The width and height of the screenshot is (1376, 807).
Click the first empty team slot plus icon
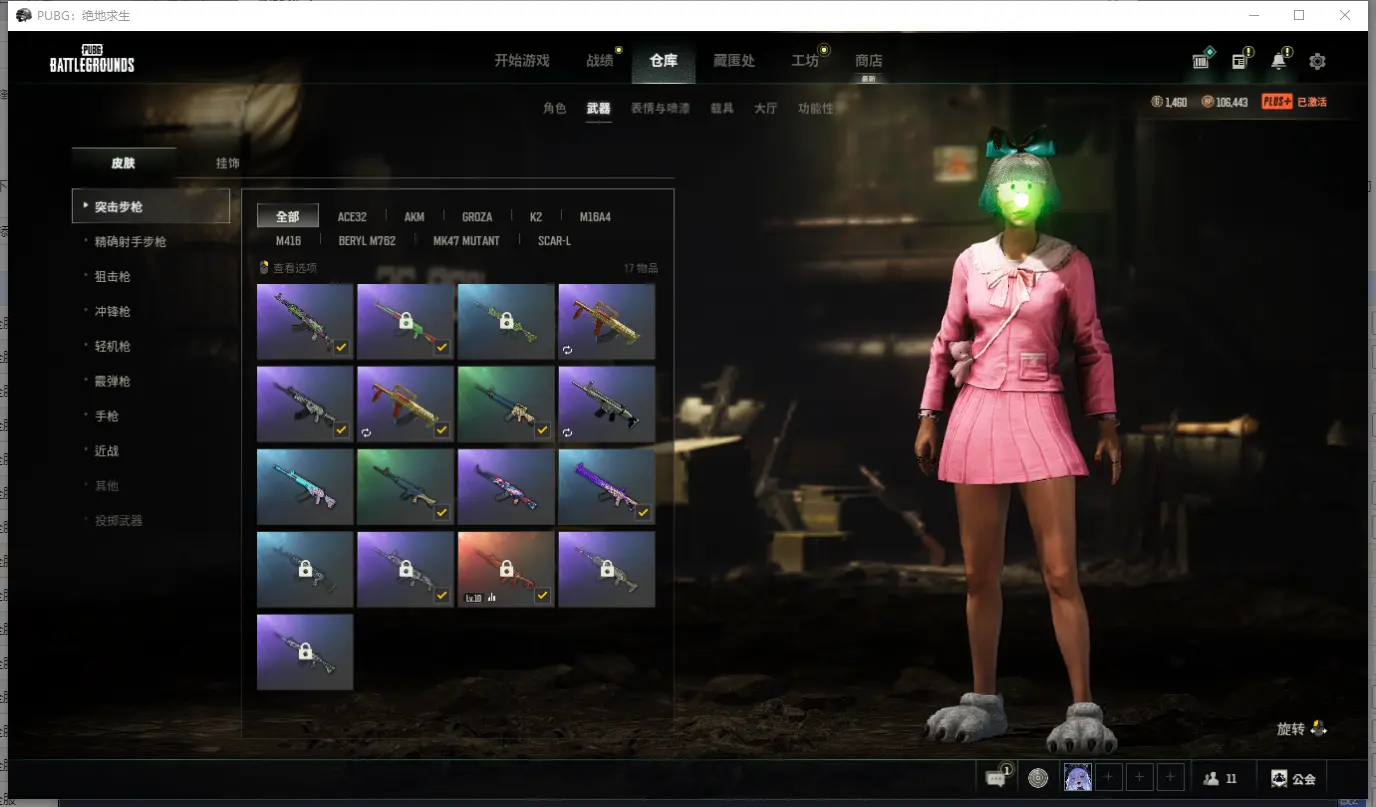[x=1108, y=778]
